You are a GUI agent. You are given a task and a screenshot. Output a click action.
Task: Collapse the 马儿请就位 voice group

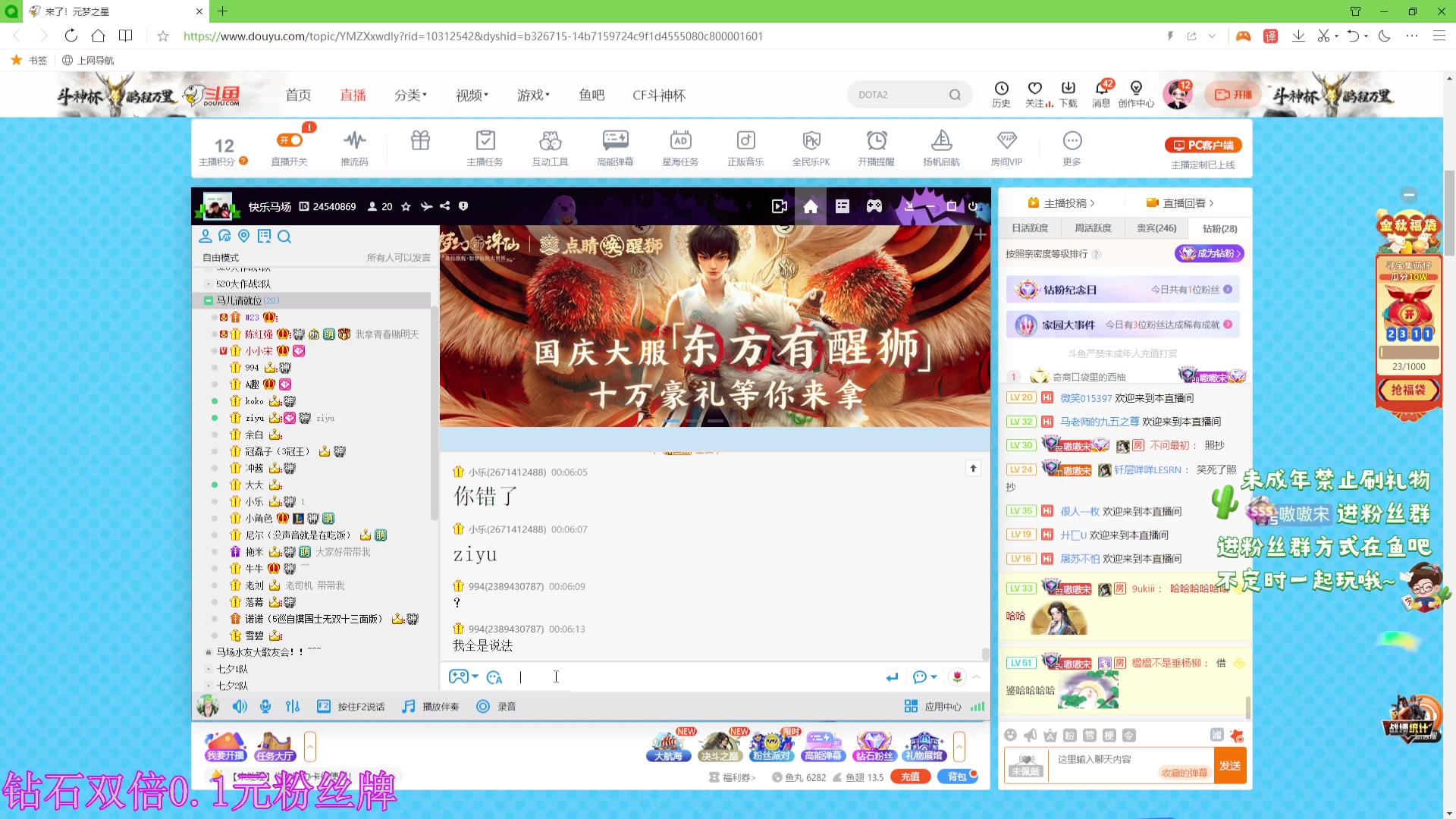click(209, 300)
